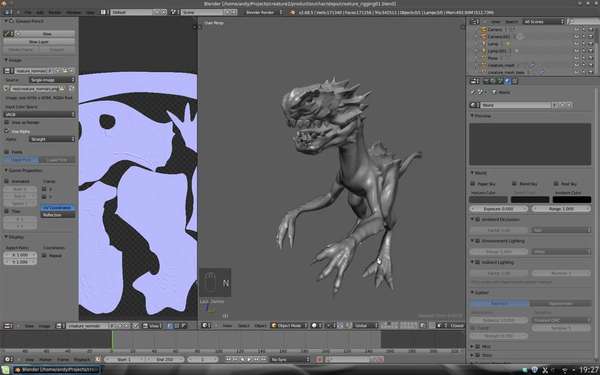Click the Outliner editor type icon
600x375 pixels.
pyautogui.click(x=474, y=22)
